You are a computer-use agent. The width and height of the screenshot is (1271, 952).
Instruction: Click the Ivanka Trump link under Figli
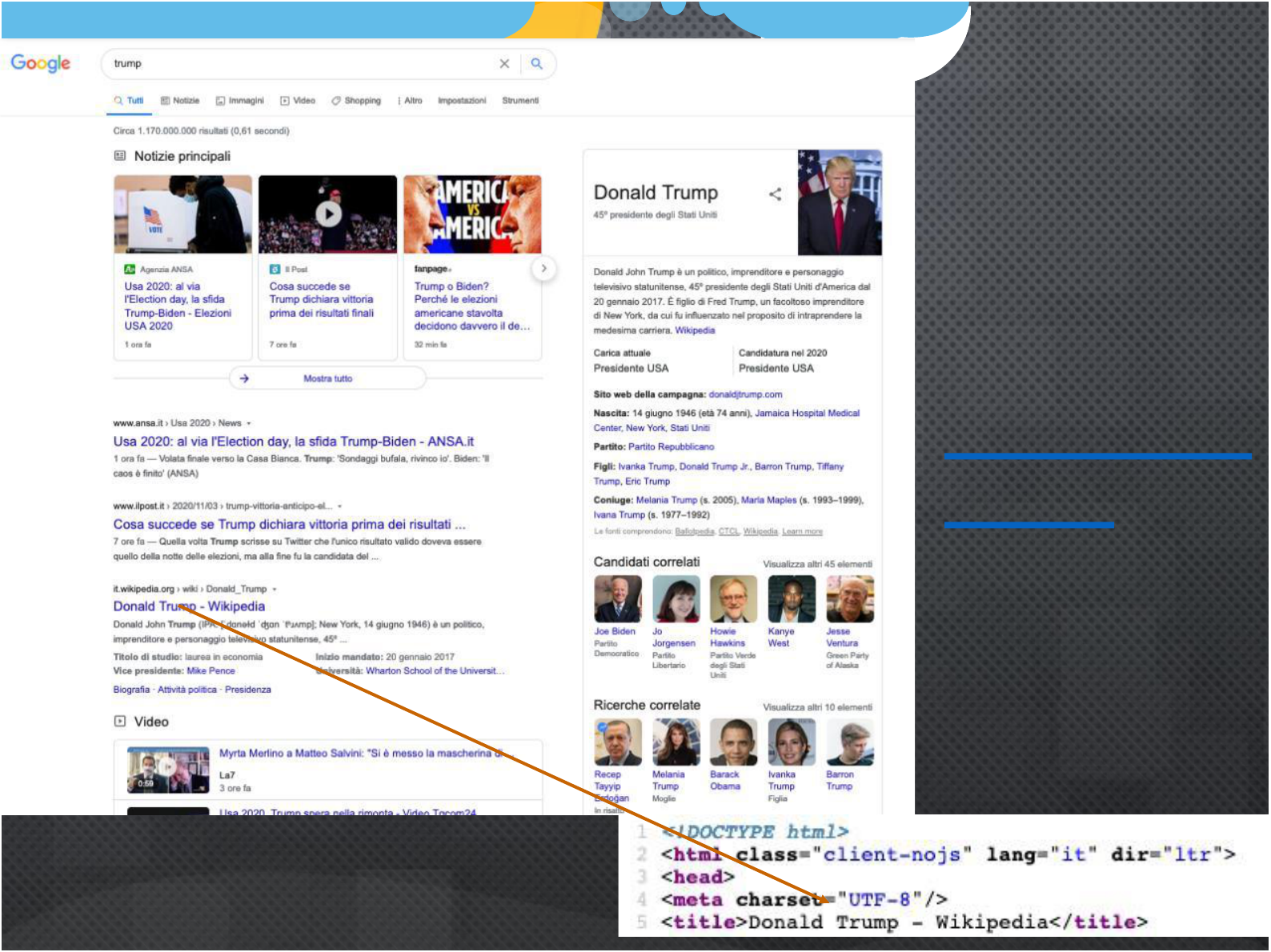pos(646,466)
